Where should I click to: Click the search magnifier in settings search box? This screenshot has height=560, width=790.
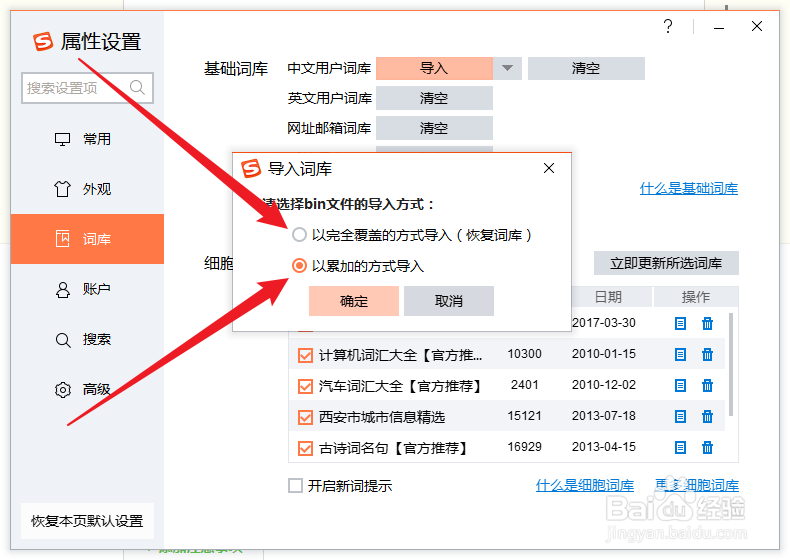(137, 87)
